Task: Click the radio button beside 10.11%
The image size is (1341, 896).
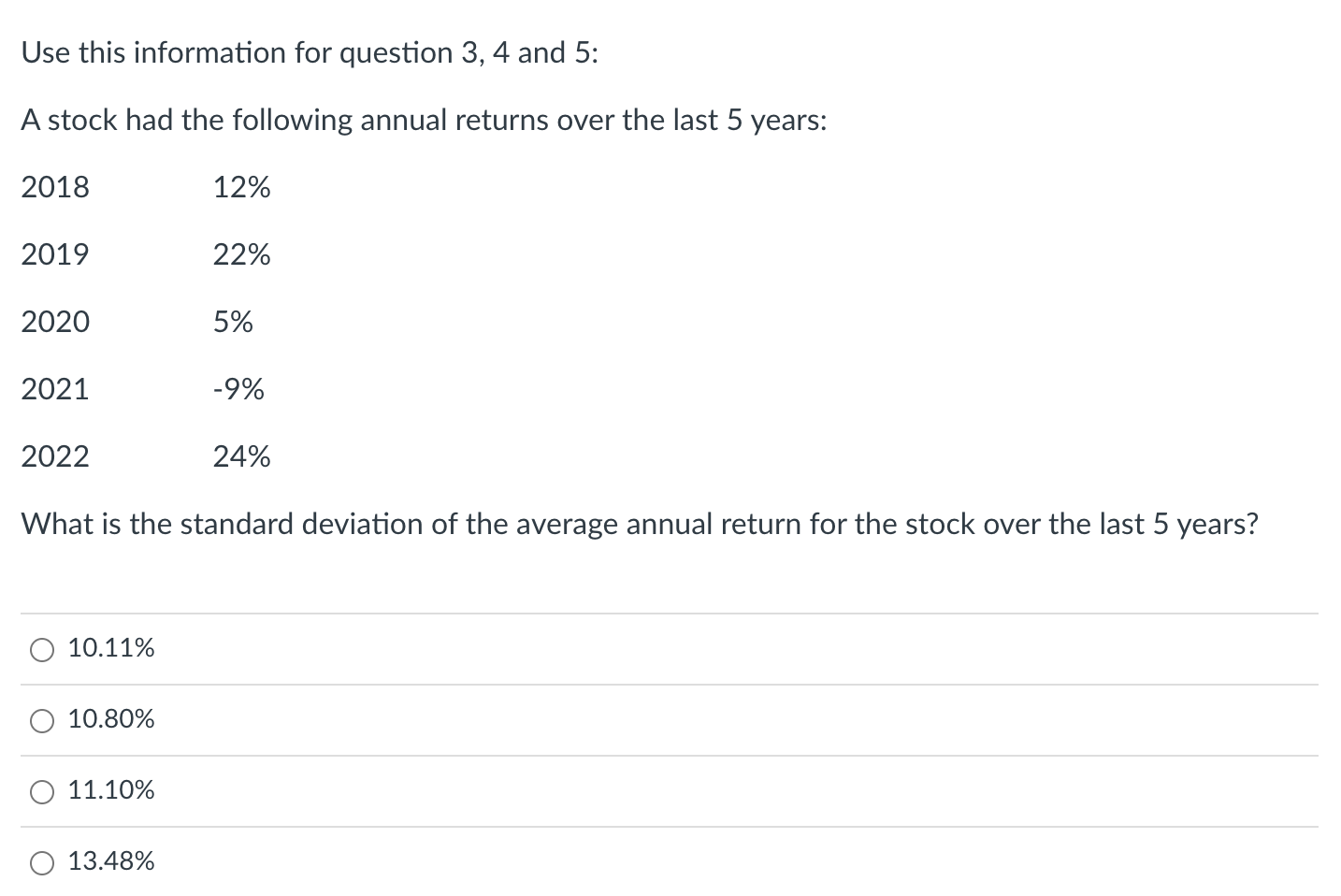Action: [41, 648]
